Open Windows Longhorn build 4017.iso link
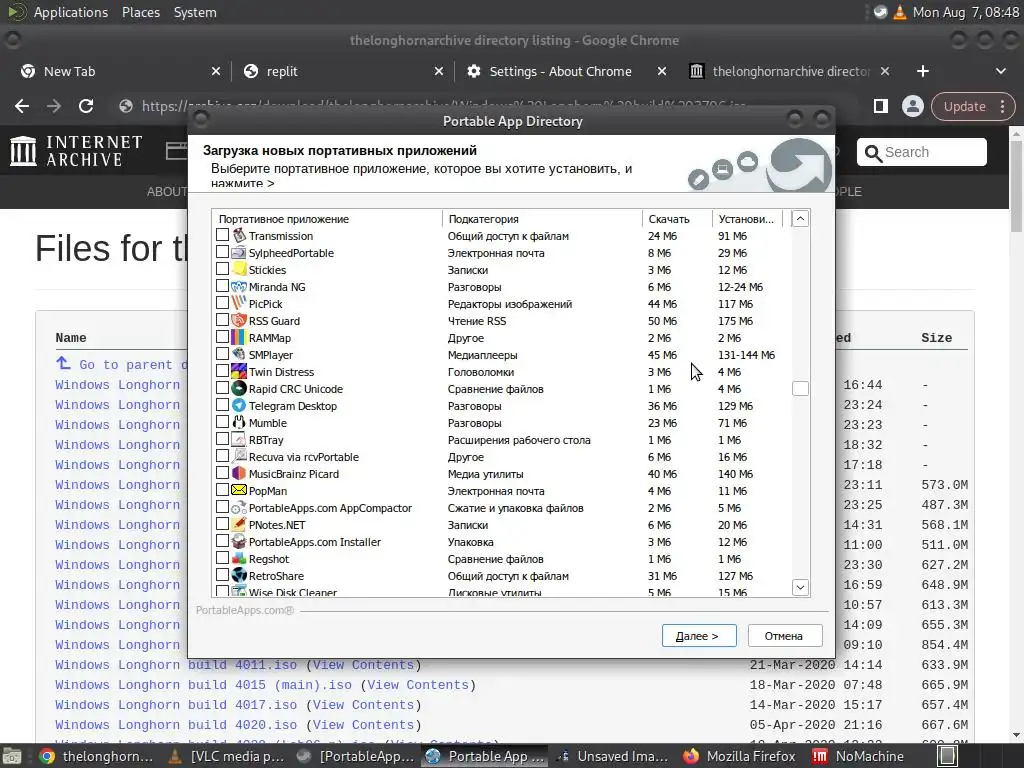The height and width of the screenshot is (768, 1024). tap(176, 705)
